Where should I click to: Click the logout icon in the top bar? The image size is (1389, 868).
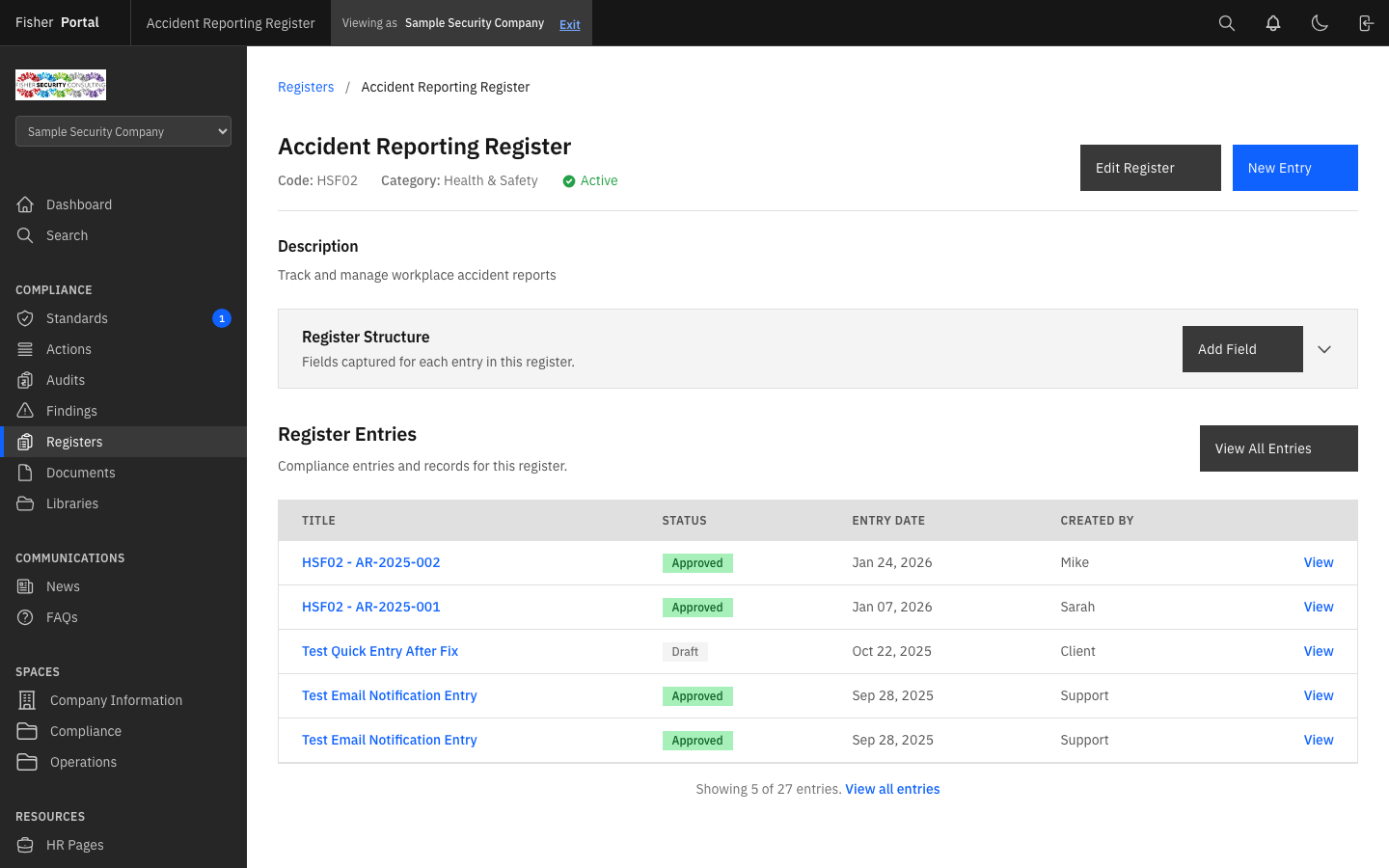(x=1366, y=22)
